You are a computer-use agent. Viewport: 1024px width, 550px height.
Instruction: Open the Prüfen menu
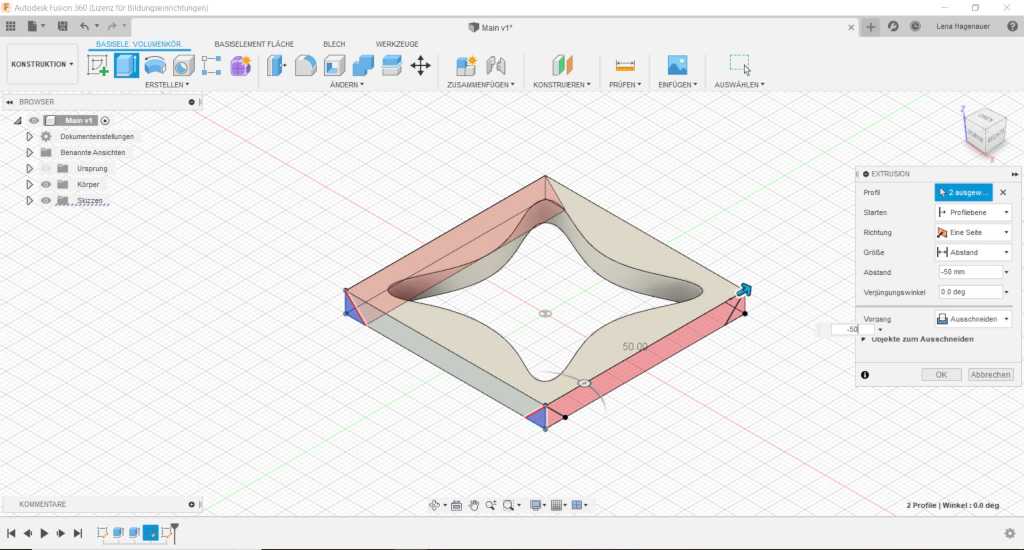tap(625, 85)
